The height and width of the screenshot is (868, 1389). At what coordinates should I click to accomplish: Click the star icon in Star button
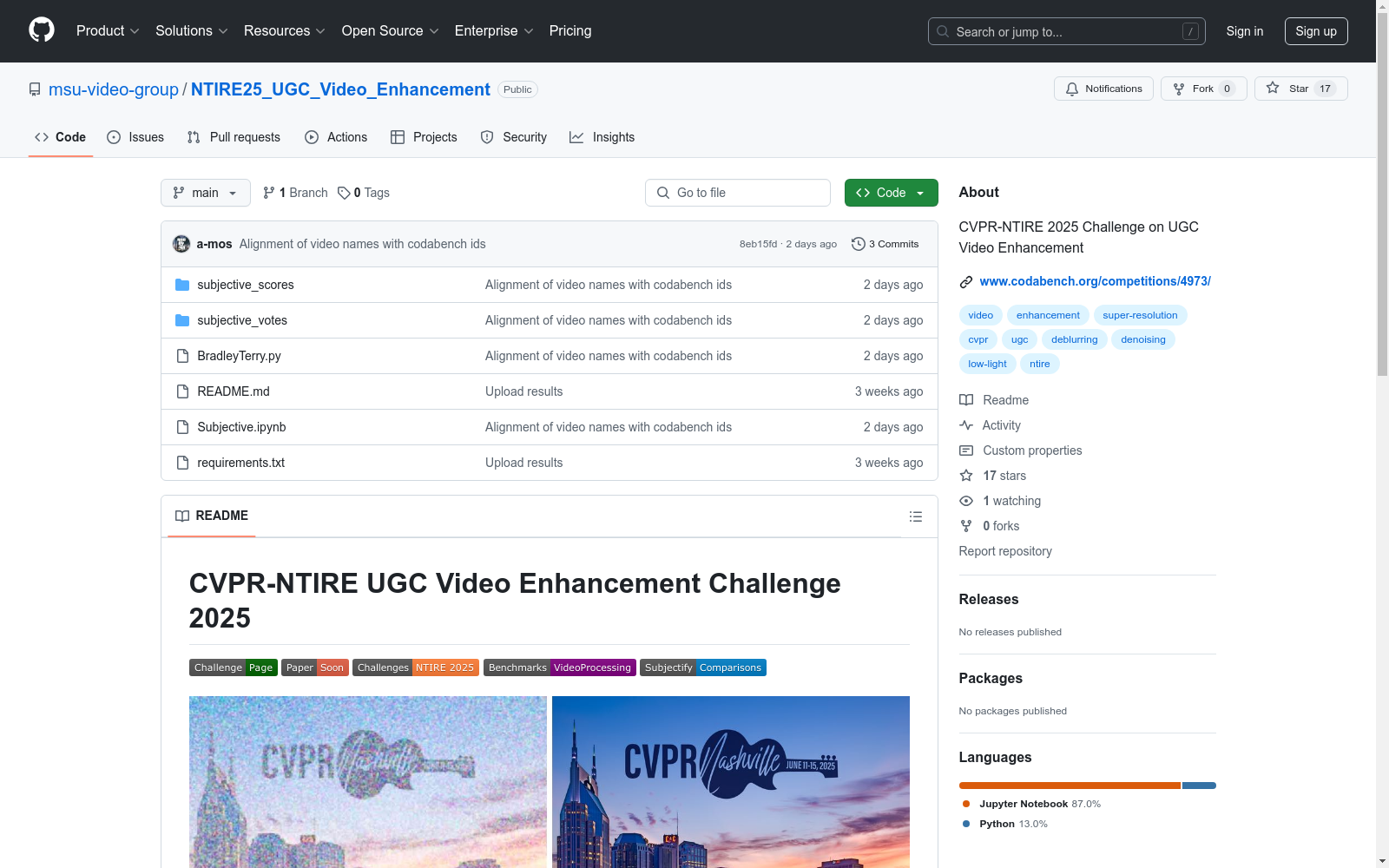(1273, 88)
